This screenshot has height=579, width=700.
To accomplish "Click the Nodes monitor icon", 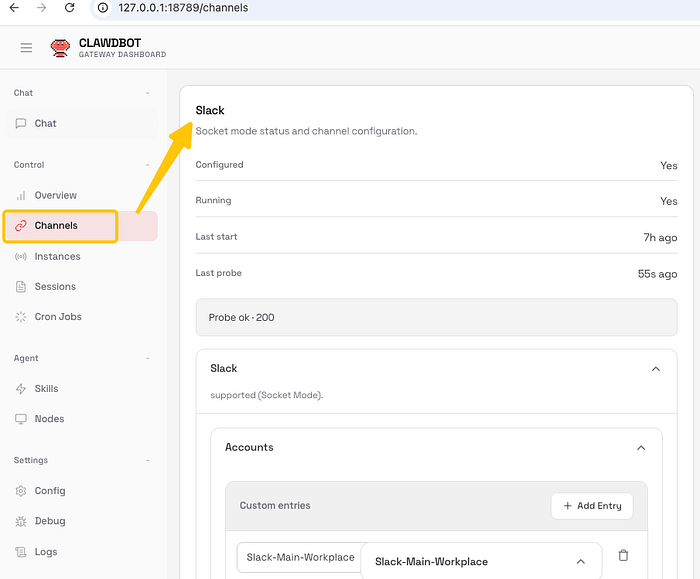I will click(x=21, y=419).
